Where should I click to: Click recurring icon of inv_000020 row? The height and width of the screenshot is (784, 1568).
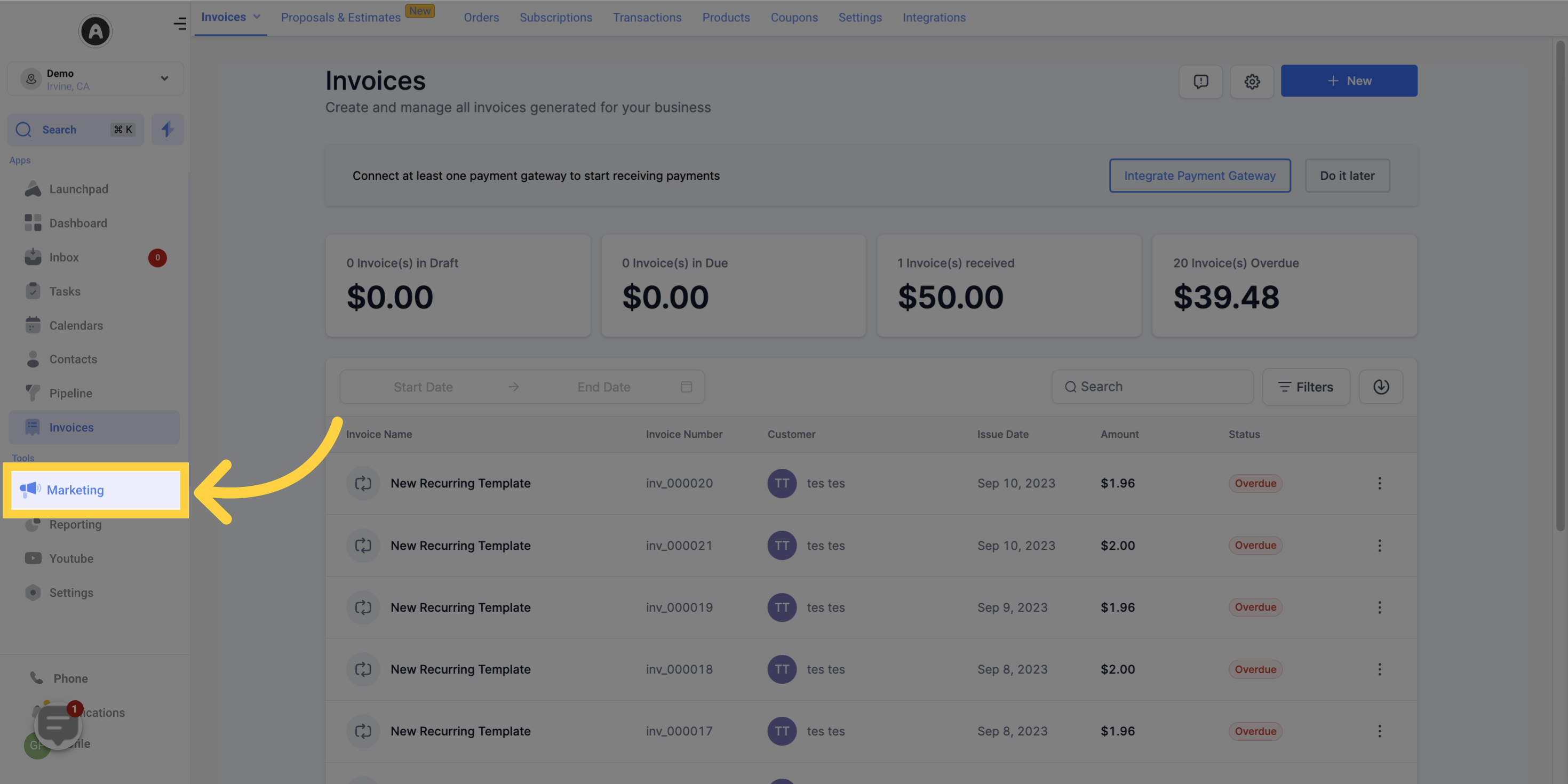point(363,483)
